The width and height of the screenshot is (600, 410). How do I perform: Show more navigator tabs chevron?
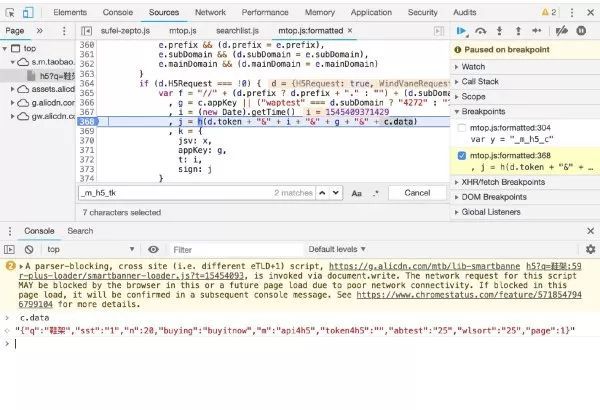[39, 30]
